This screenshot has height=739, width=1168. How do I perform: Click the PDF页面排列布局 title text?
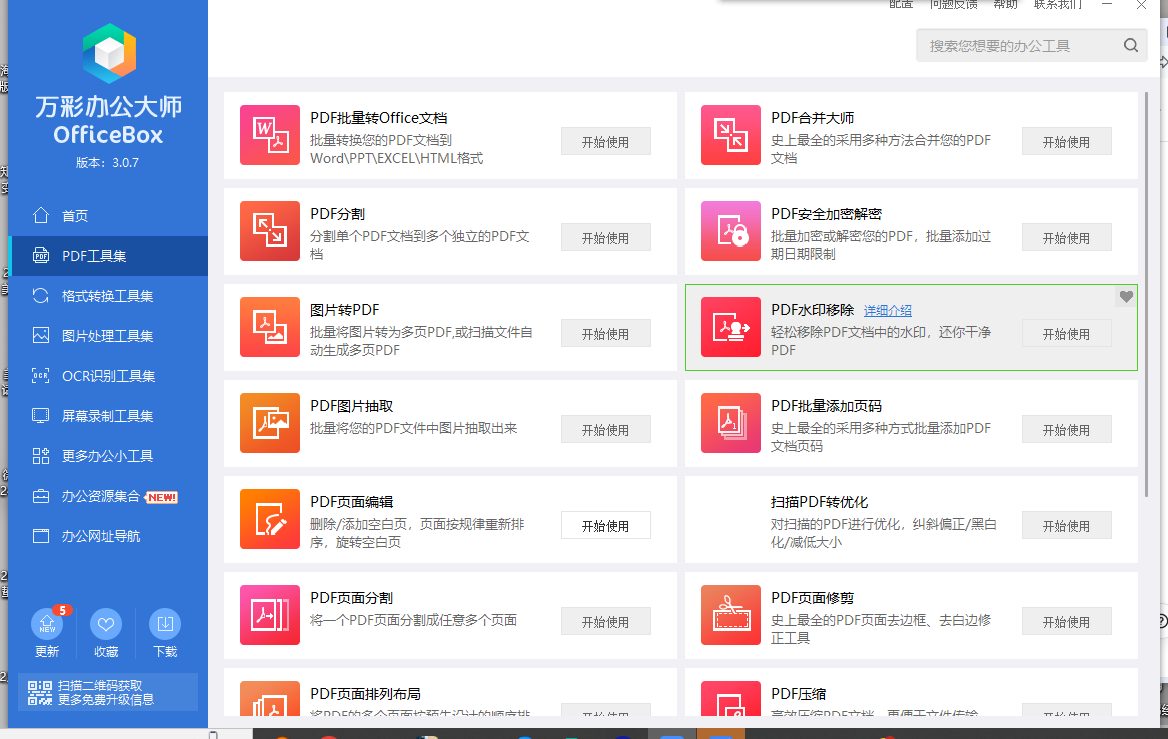click(365, 694)
